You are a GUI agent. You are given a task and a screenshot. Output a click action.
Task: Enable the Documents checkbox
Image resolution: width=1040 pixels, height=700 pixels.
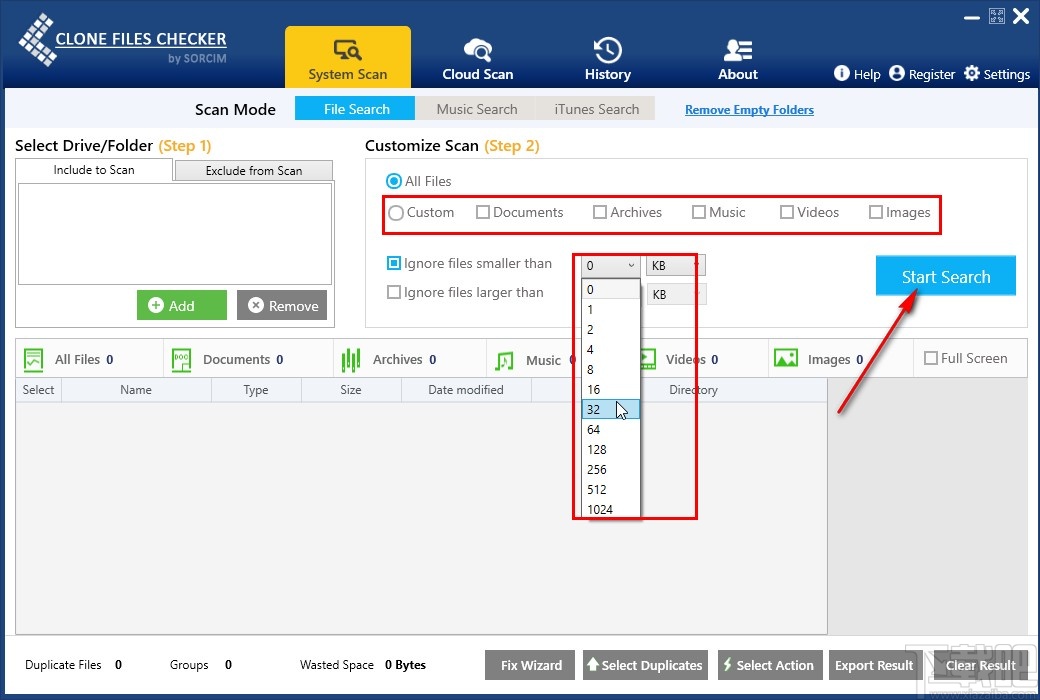pos(483,212)
